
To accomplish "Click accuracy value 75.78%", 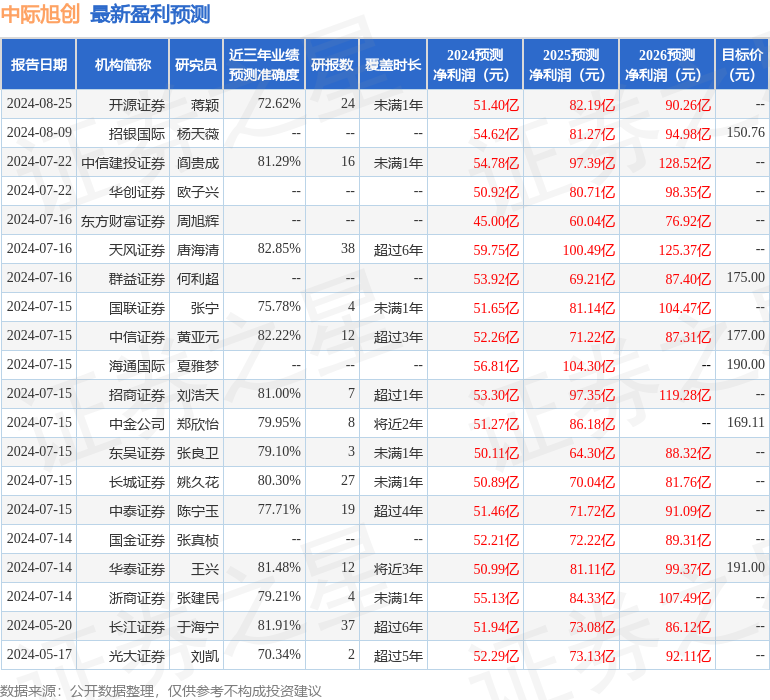I will pos(279,307).
